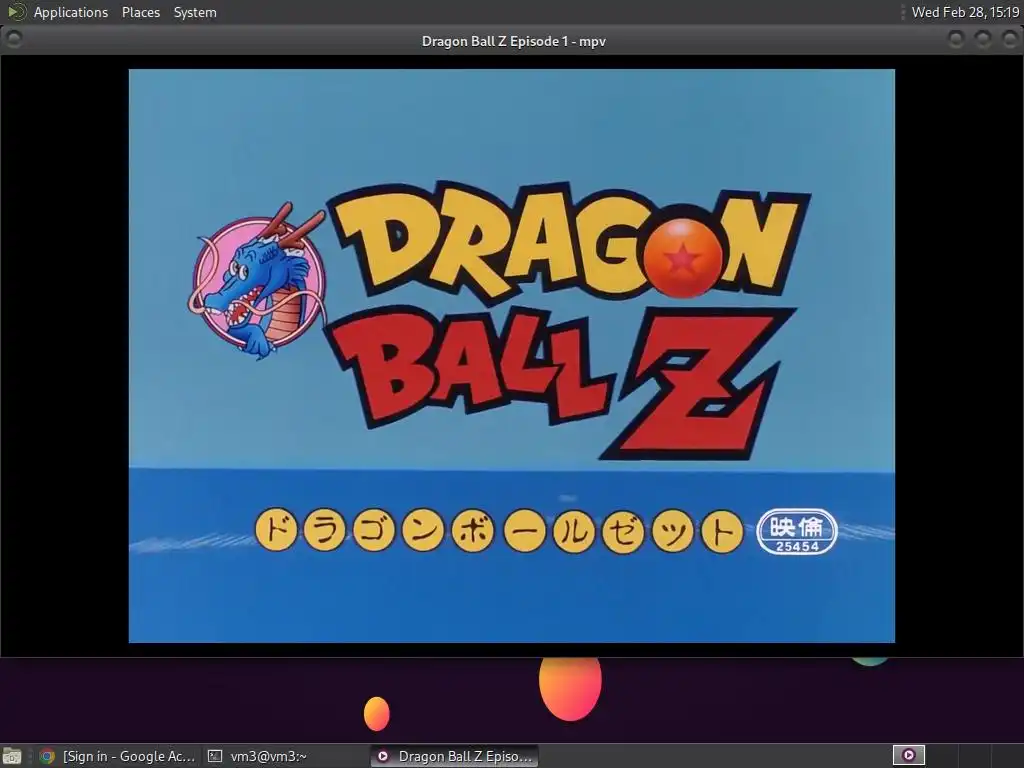Click the title text Dragon Ball Z Episode 1 - mpv
Viewport: 1024px width, 768px height.
(513, 41)
